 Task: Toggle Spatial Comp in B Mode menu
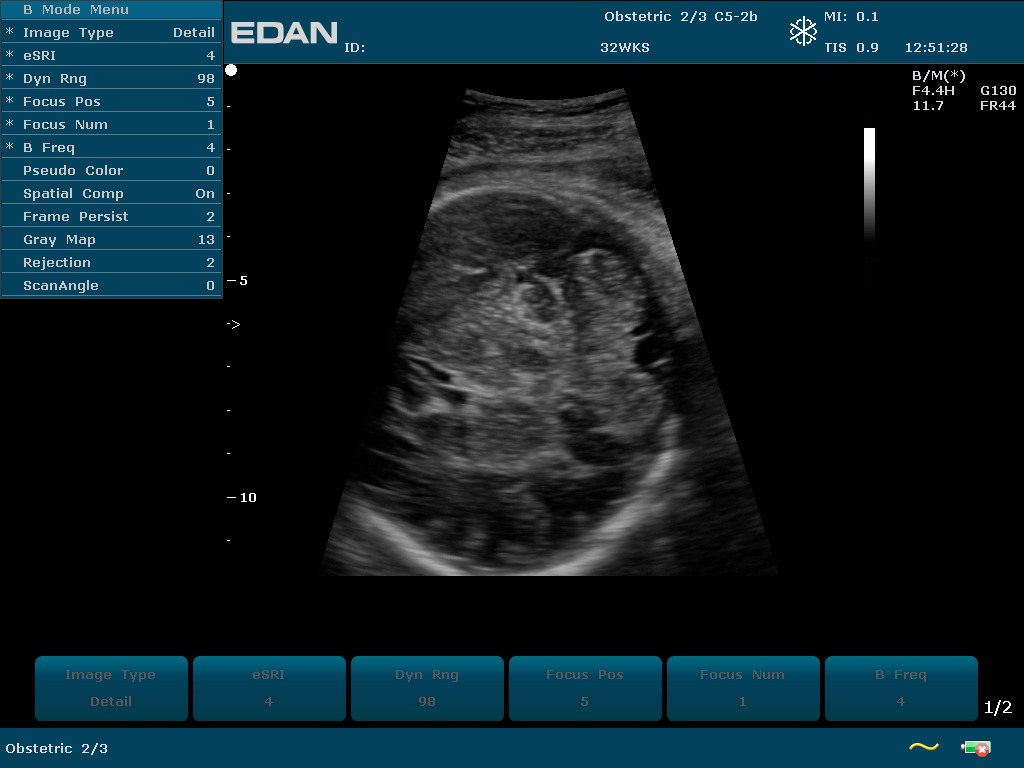pyautogui.click(x=111, y=194)
